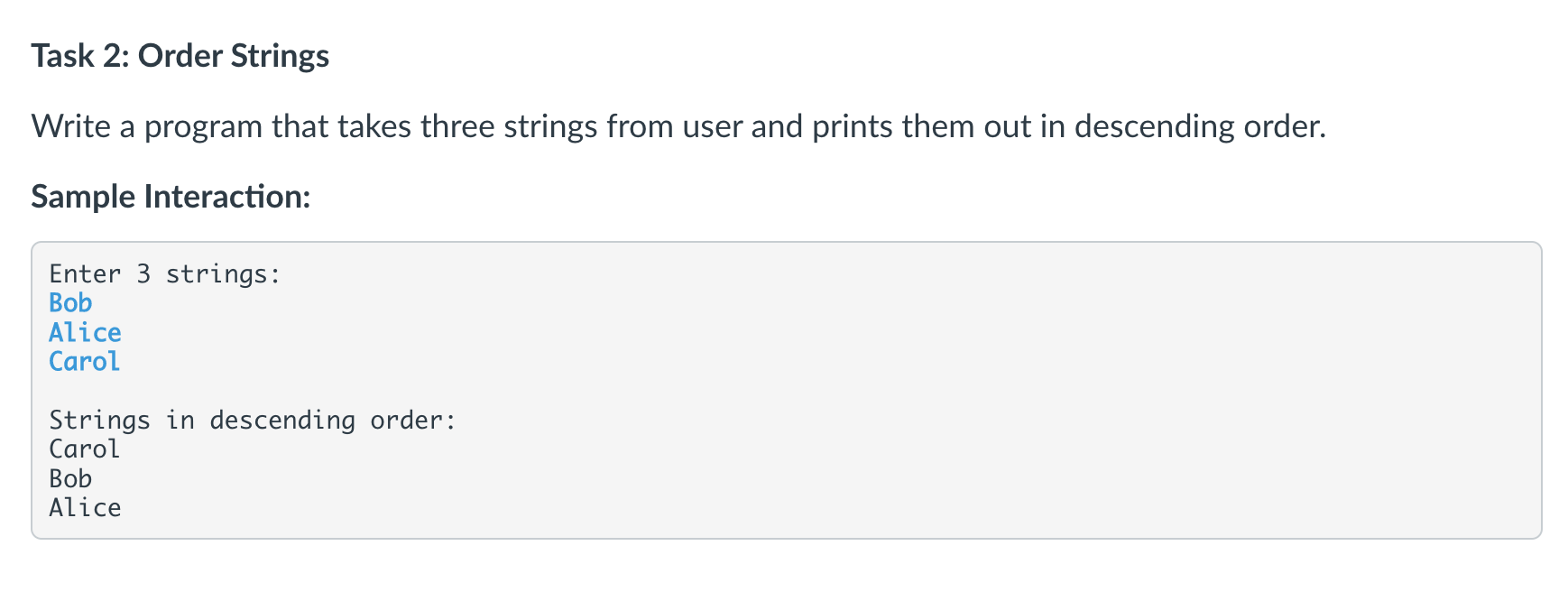1568x592 pixels.
Task: Click 'three strings' in the description
Action: tap(509, 126)
